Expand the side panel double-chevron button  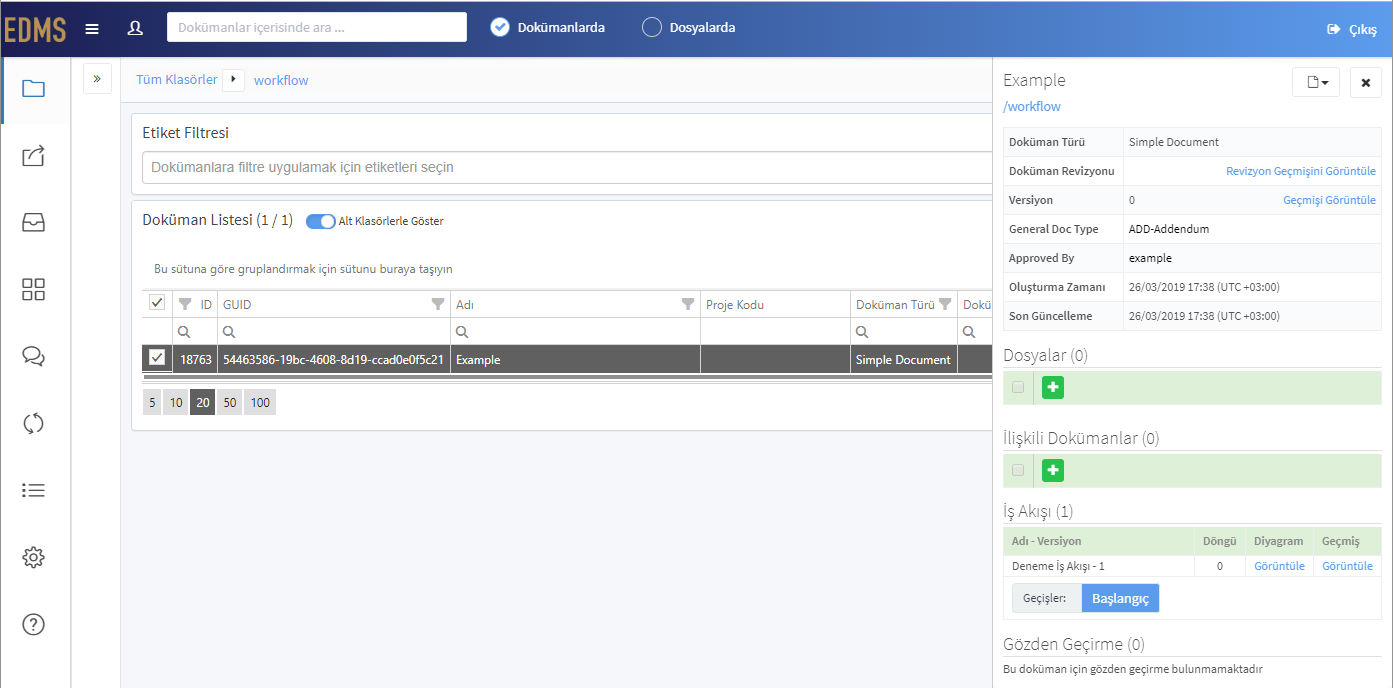click(x=97, y=78)
